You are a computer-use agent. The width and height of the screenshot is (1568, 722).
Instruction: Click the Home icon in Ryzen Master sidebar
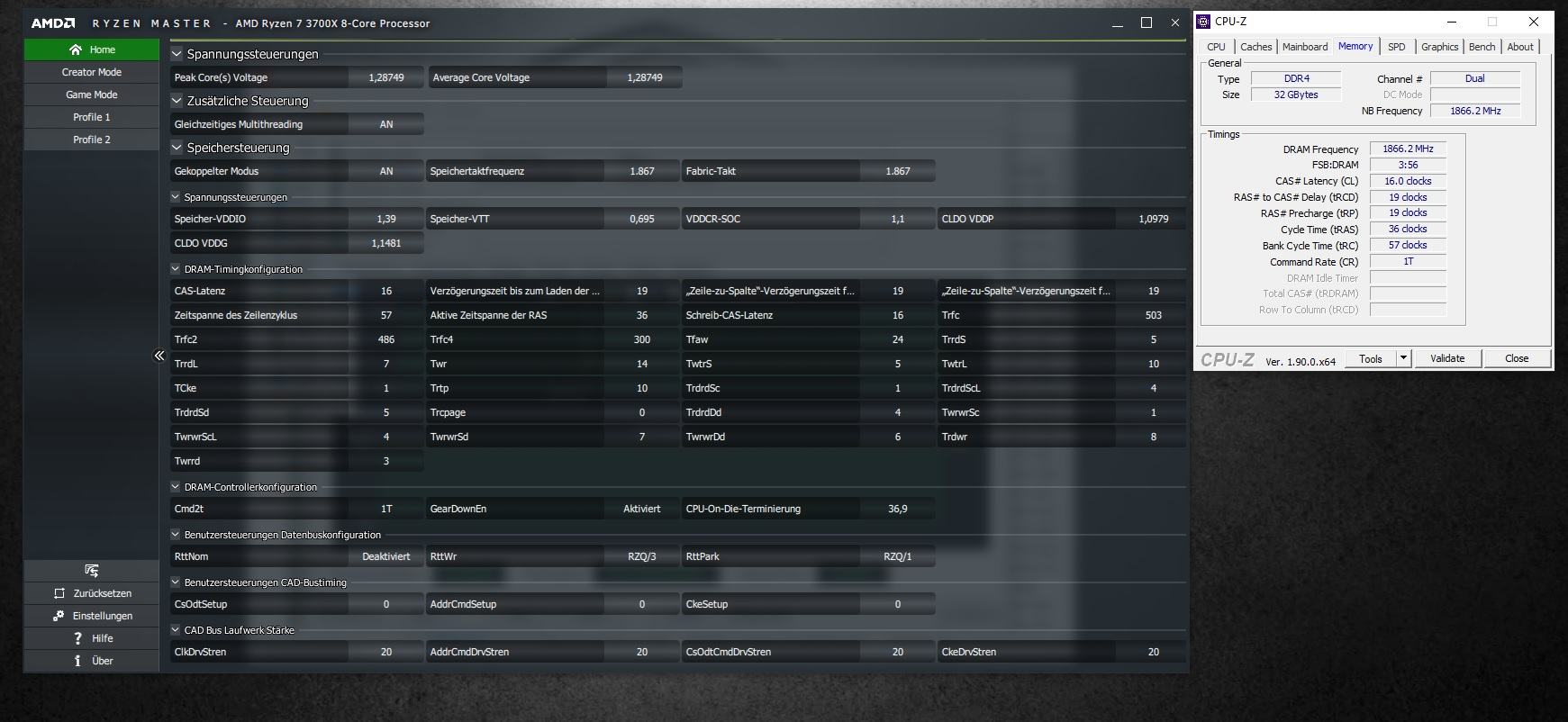tap(76, 50)
